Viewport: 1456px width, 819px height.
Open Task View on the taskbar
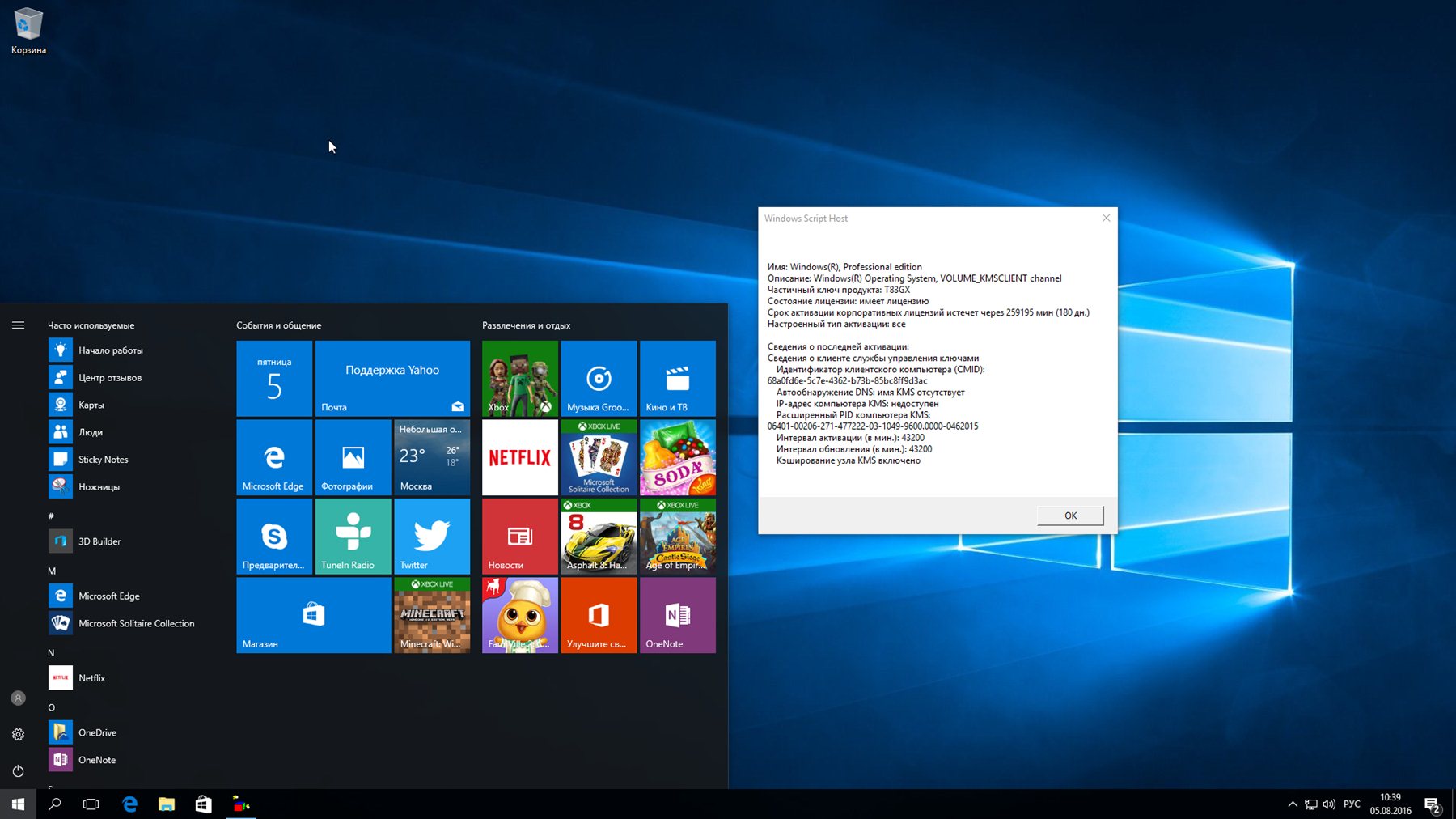pos(91,804)
